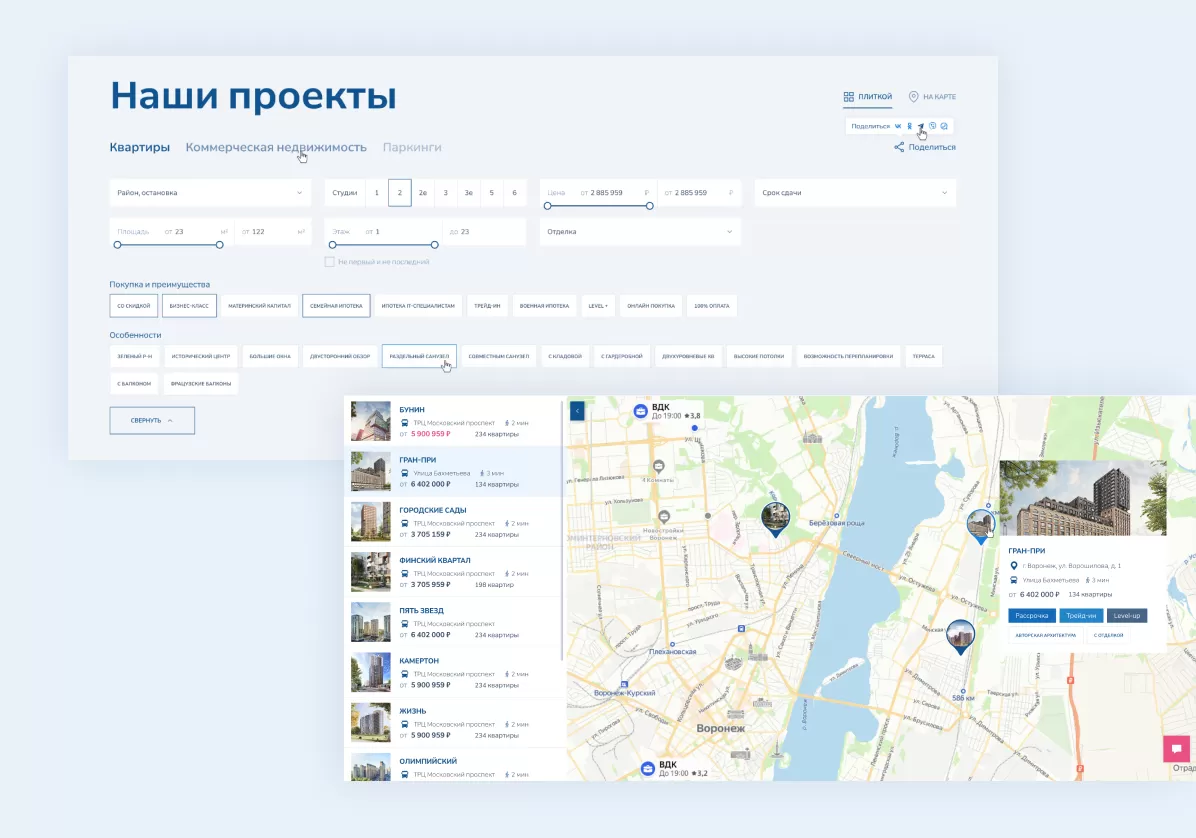Click the «Гран-При» building thumbnail in list
The height and width of the screenshot is (838, 1196).
coord(371,471)
